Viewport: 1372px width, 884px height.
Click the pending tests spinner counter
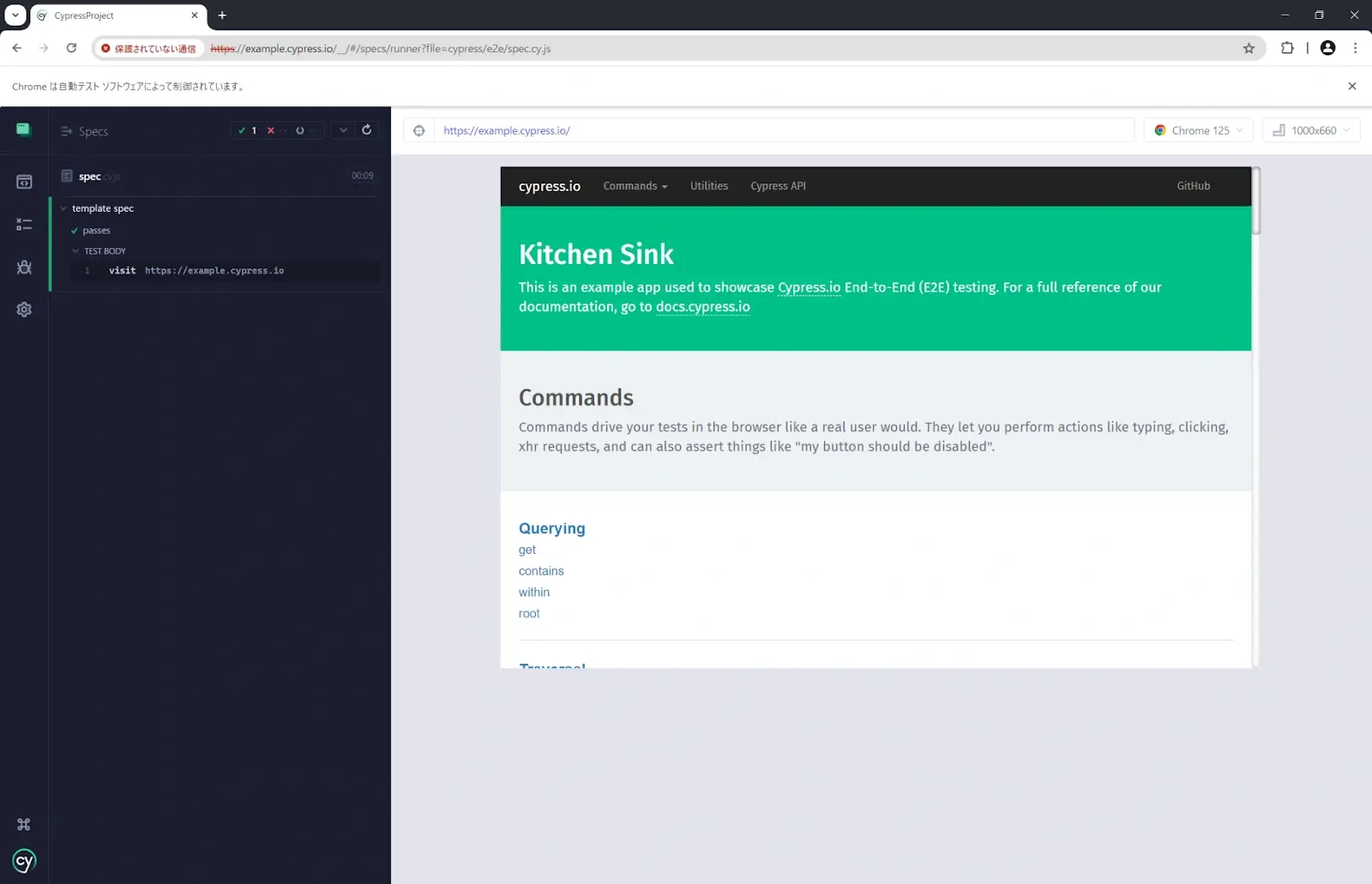(305, 130)
